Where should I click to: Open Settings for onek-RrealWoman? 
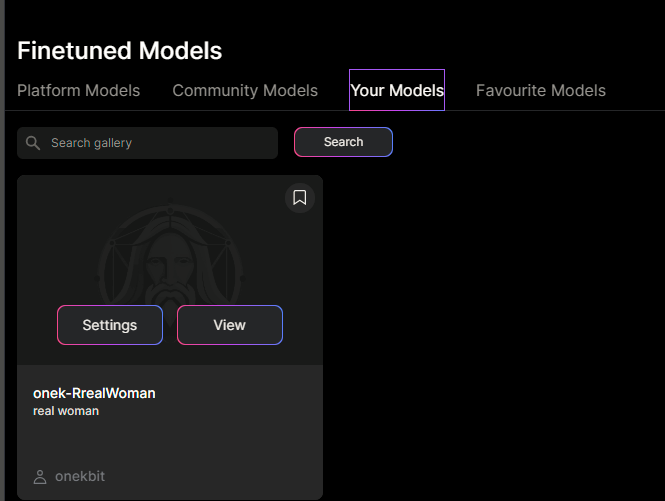click(x=110, y=325)
